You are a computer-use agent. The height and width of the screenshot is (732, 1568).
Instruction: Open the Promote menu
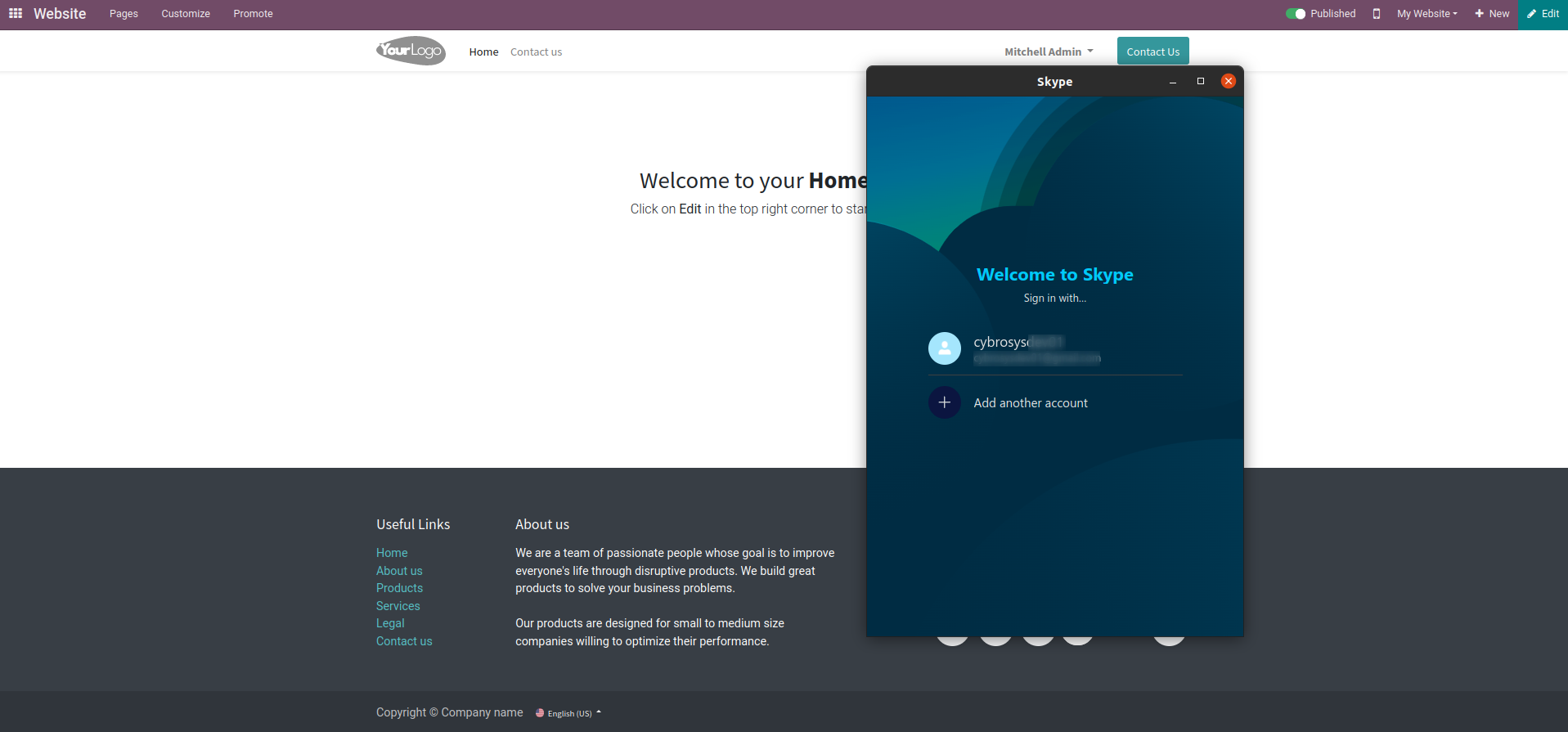pos(253,14)
